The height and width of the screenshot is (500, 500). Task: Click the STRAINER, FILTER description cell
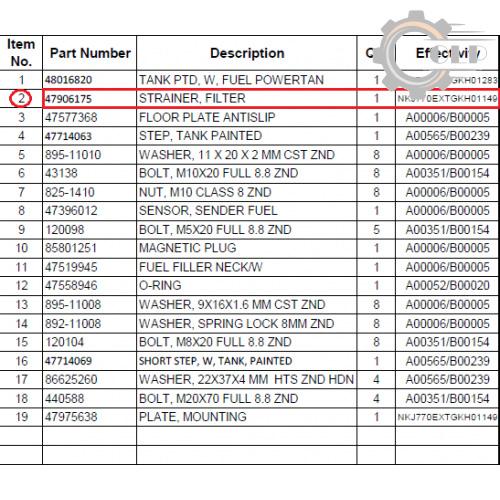coord(246,99)
